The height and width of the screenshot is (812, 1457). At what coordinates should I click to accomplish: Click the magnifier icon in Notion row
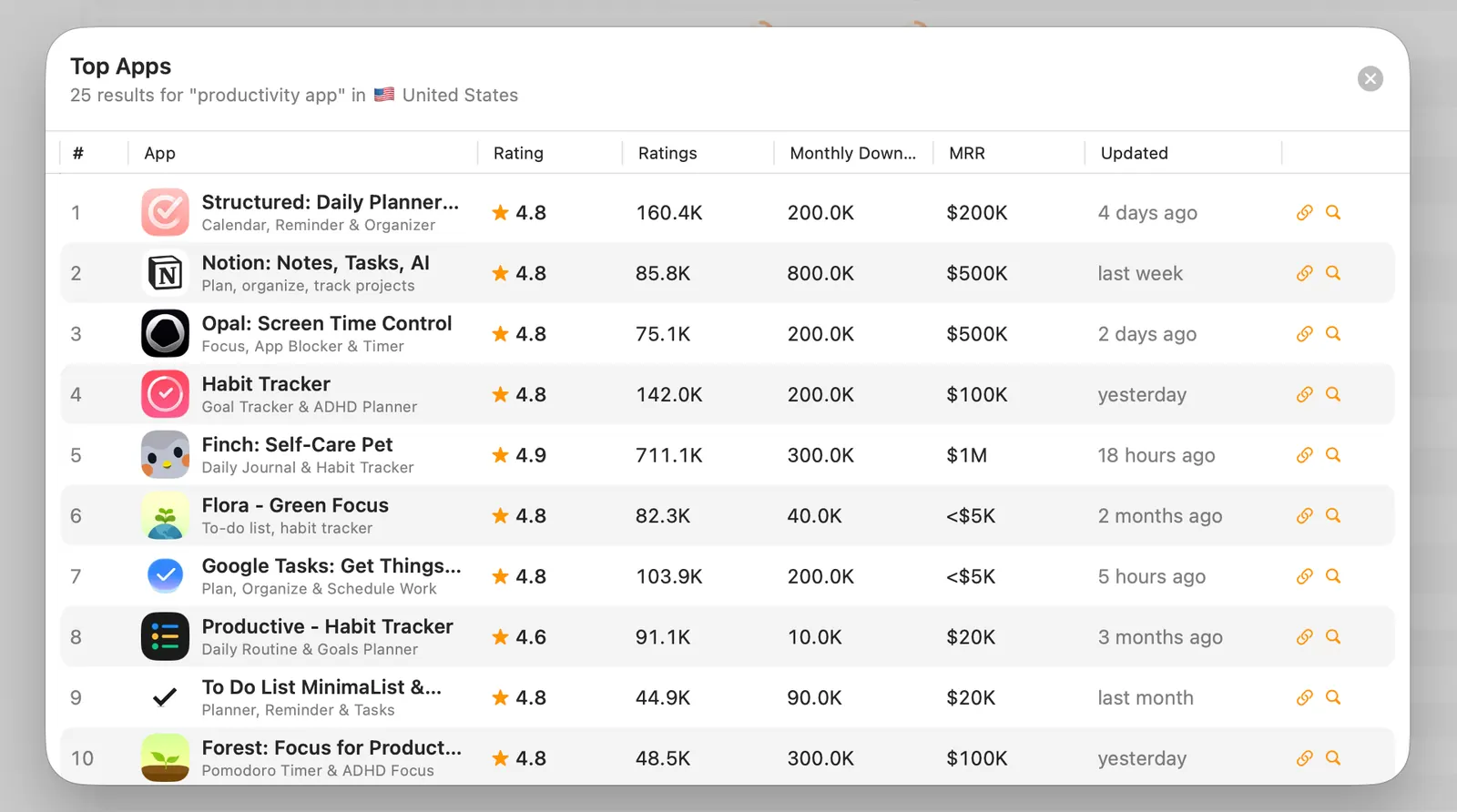(x=1333, y=273)
